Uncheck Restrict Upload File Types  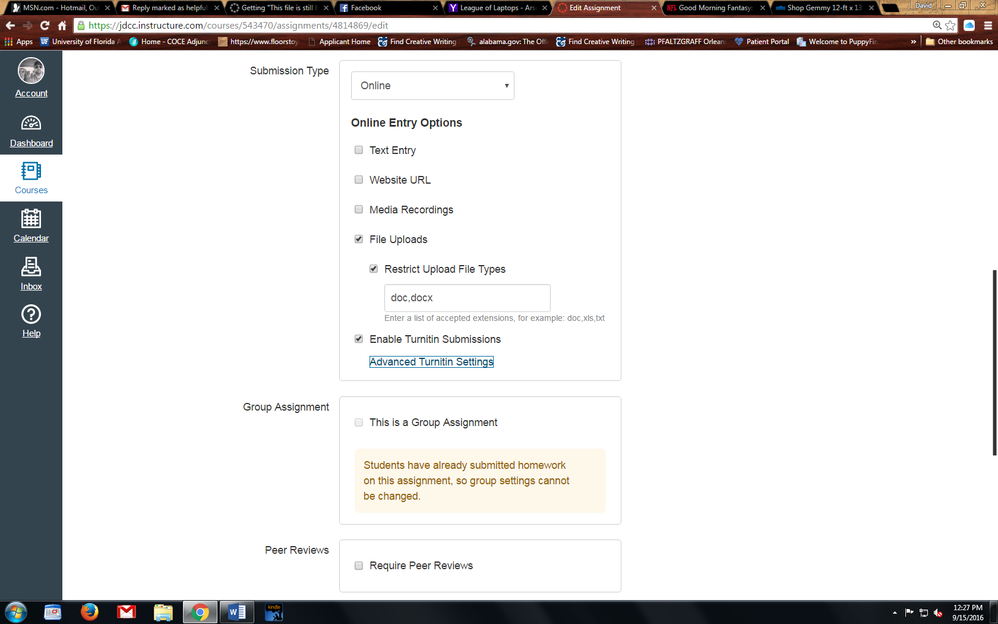coord(374,269)
